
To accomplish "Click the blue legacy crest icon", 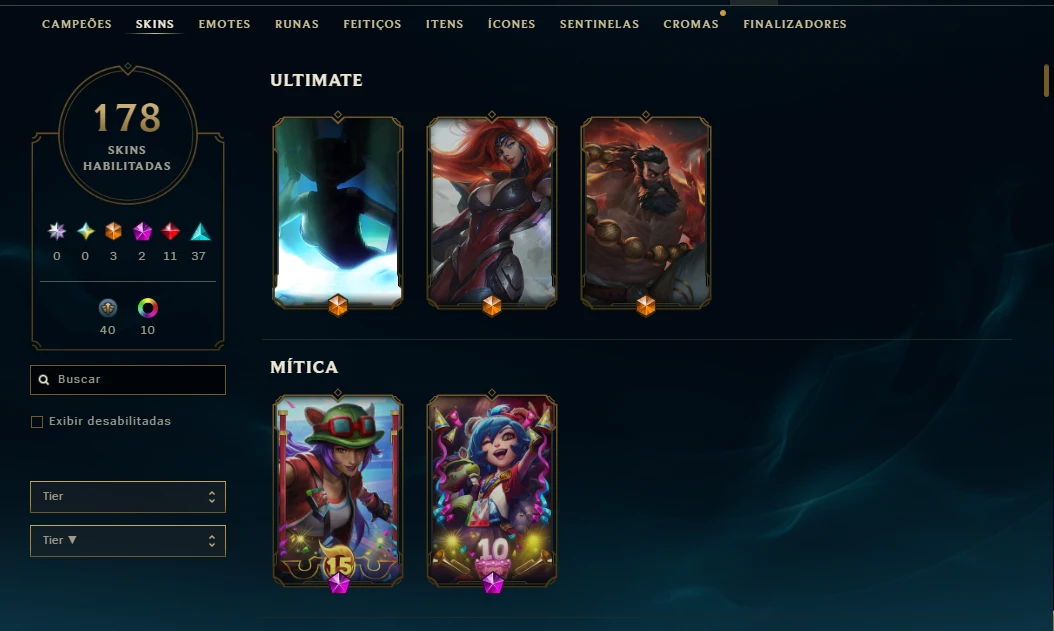I will coord(108,308).
